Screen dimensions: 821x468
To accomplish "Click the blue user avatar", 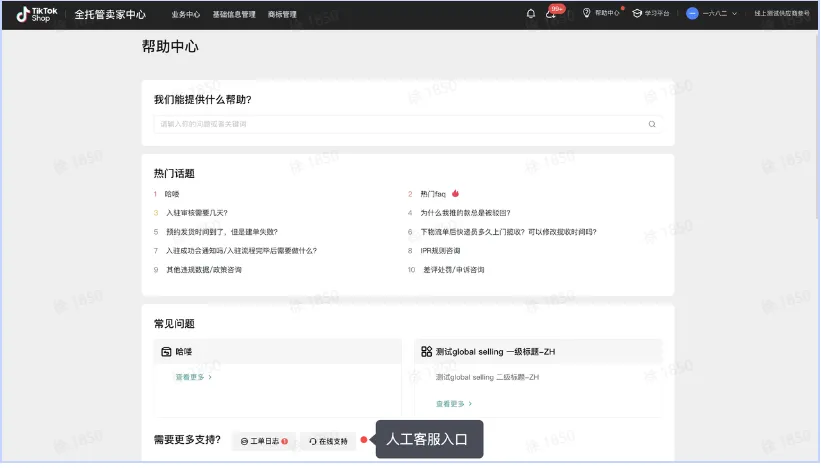I will click(692, 14).
